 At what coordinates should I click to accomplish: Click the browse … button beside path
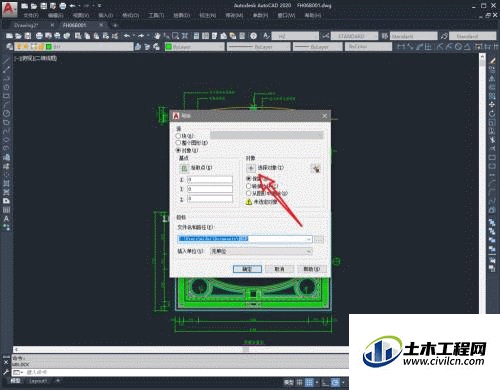[x=319, y=239]
